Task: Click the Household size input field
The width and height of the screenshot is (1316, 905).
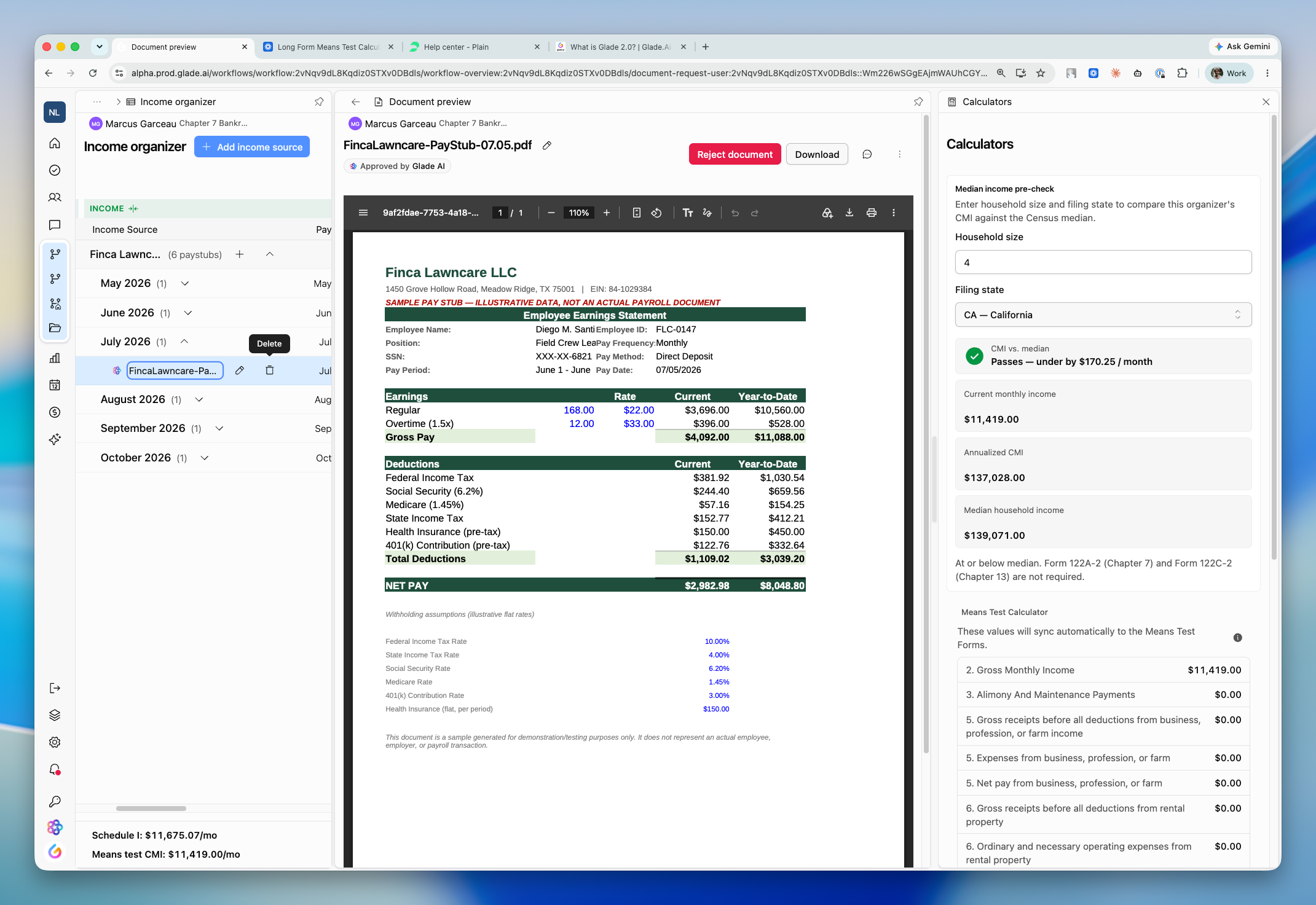Action: click(1103, 262)
